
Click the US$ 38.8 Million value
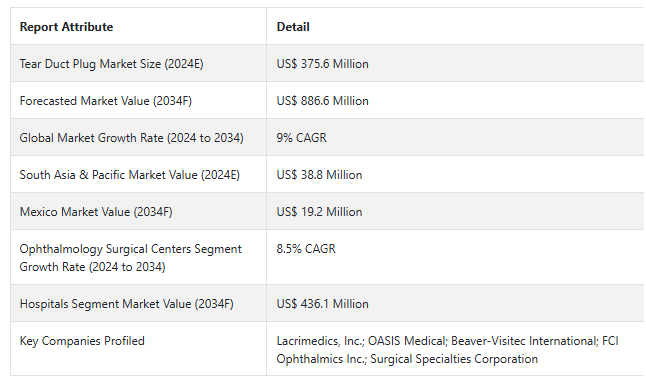pos(319,175)
